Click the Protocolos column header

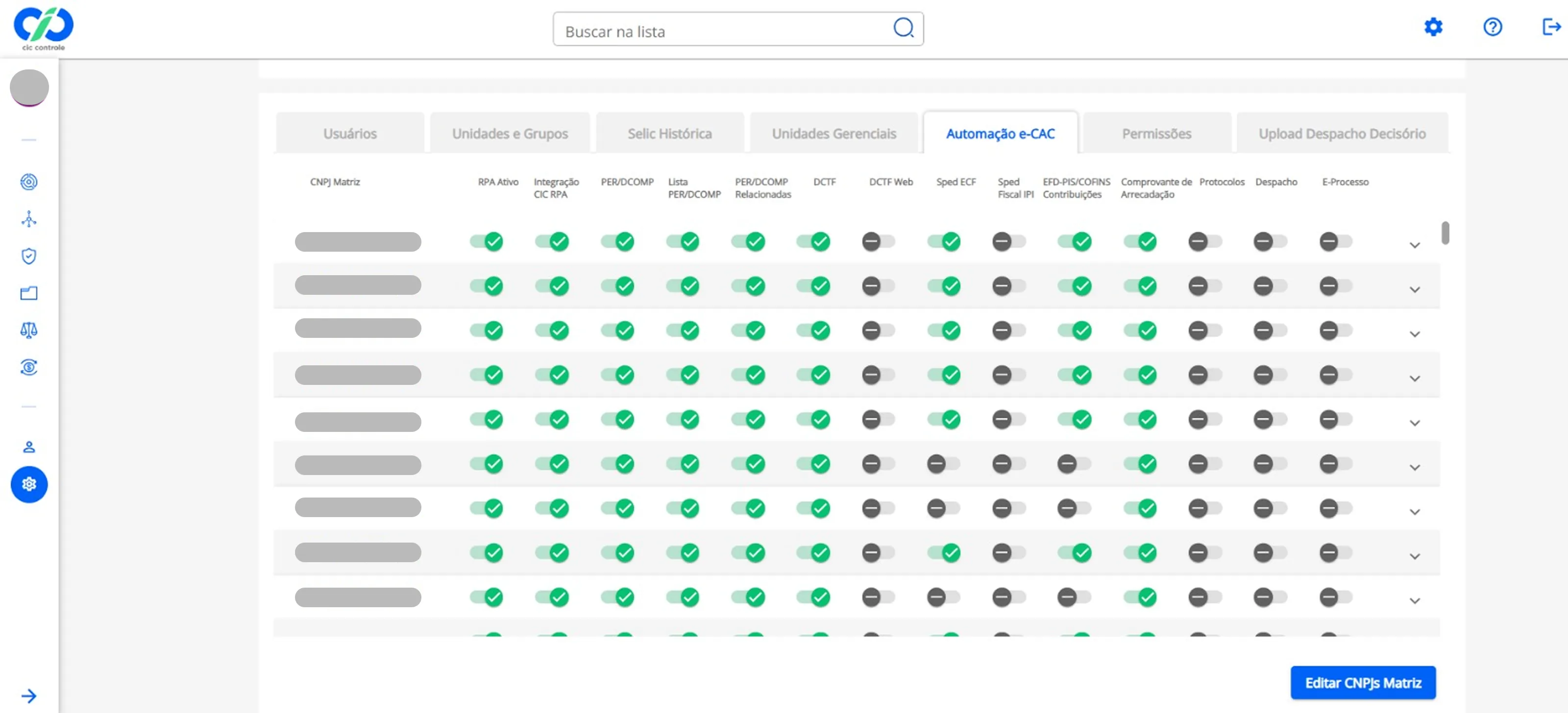1222,182
